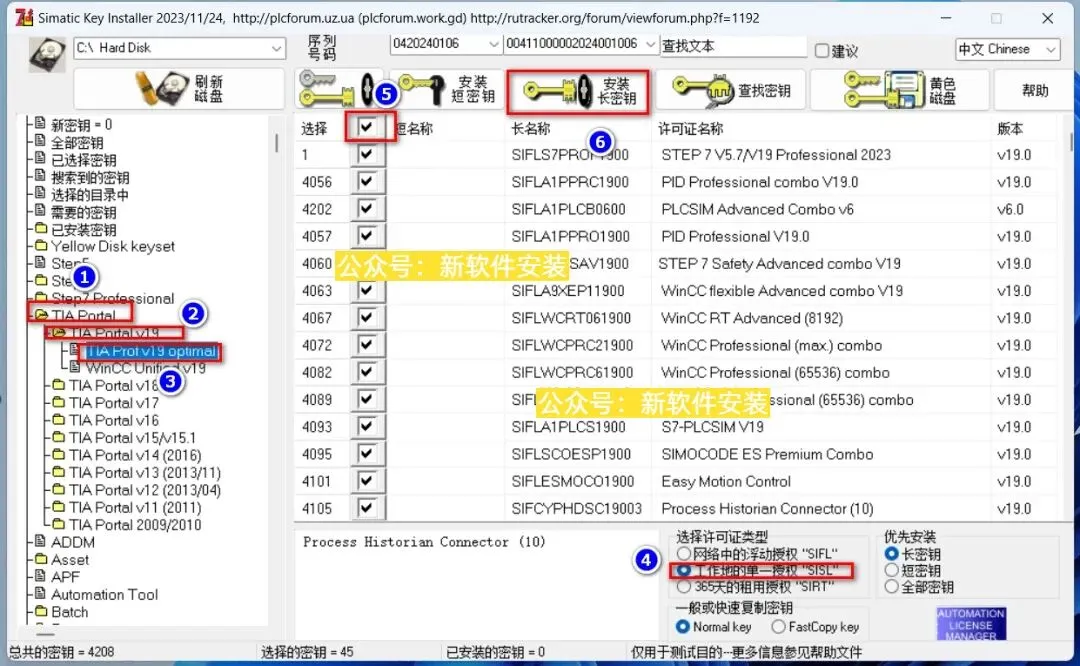The image size is (1080, 666).
Task: Click the SIFLWCRT061900 long name cell
Action: 571,318
